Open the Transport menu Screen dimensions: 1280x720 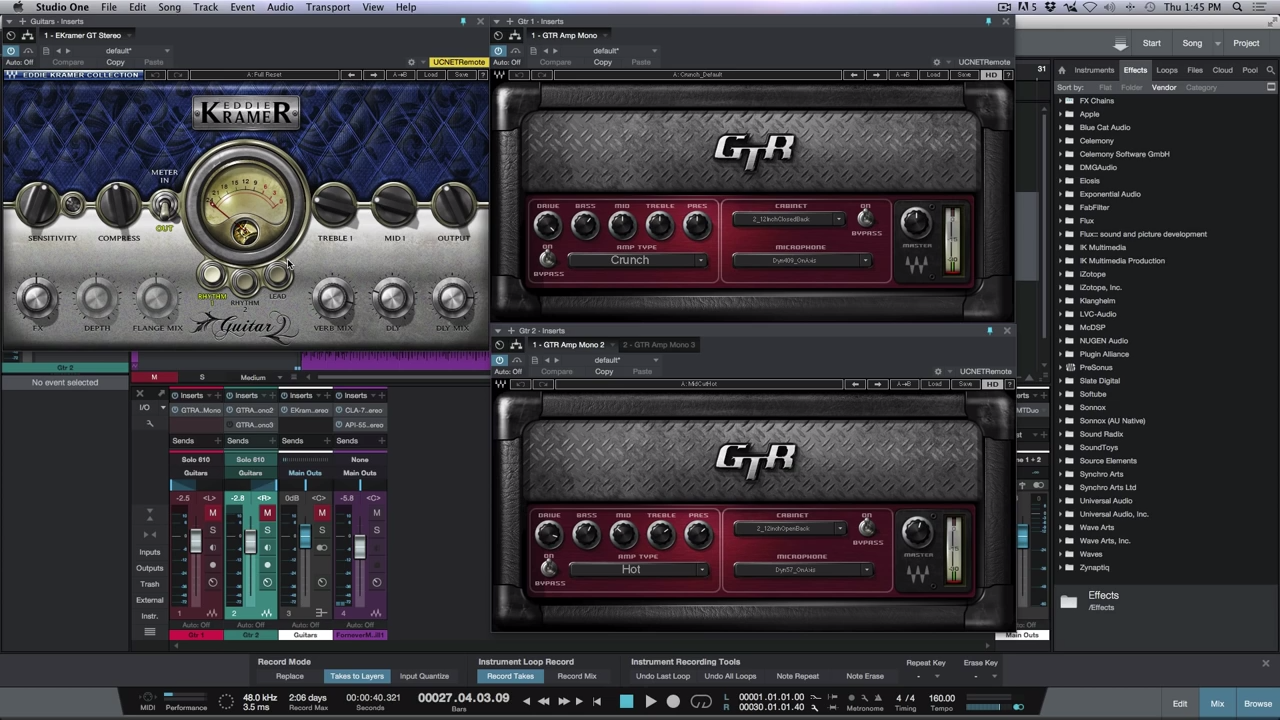tap(328, 7)
